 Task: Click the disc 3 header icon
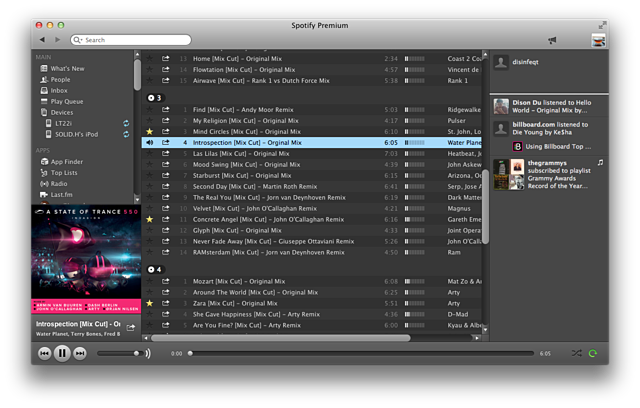pos(151,98)
